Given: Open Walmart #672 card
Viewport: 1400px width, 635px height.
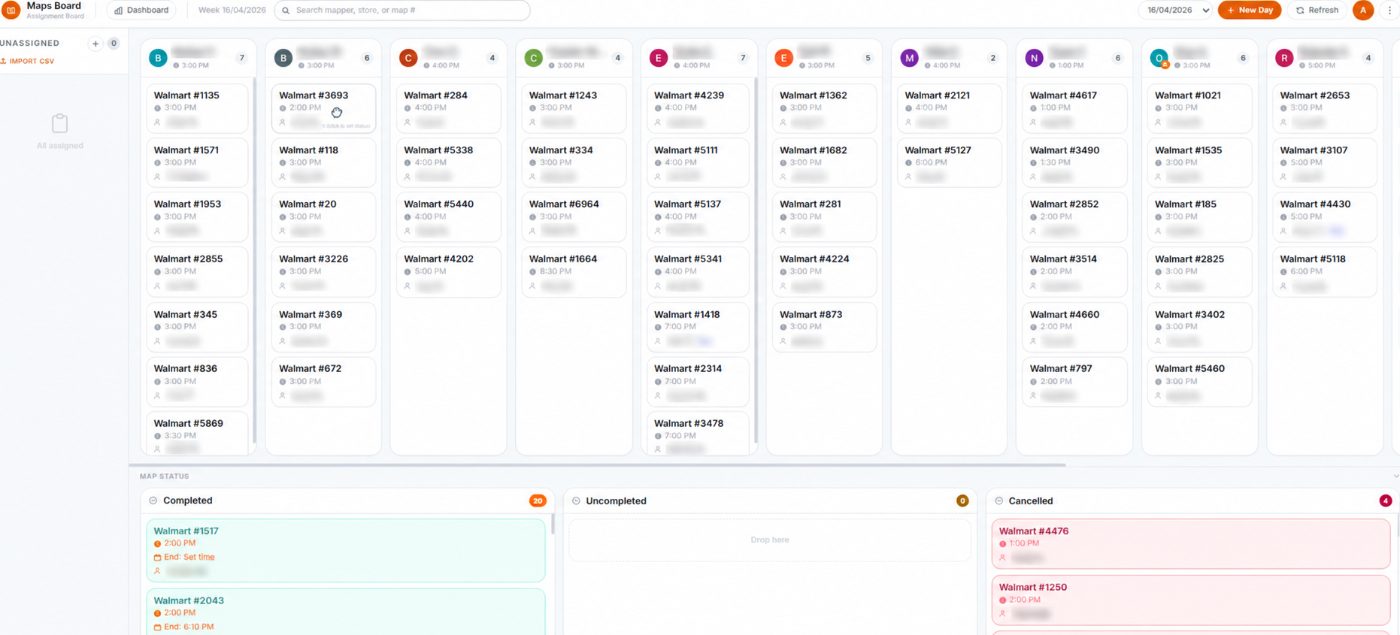Looking at the screenshot, I should (322, 381).
